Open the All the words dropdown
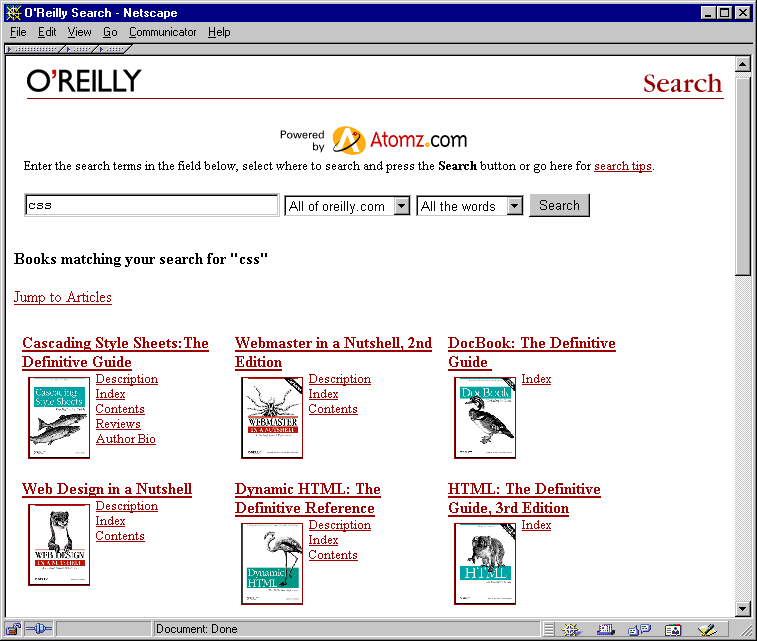 pyautogui.click(x=470, y=206)
